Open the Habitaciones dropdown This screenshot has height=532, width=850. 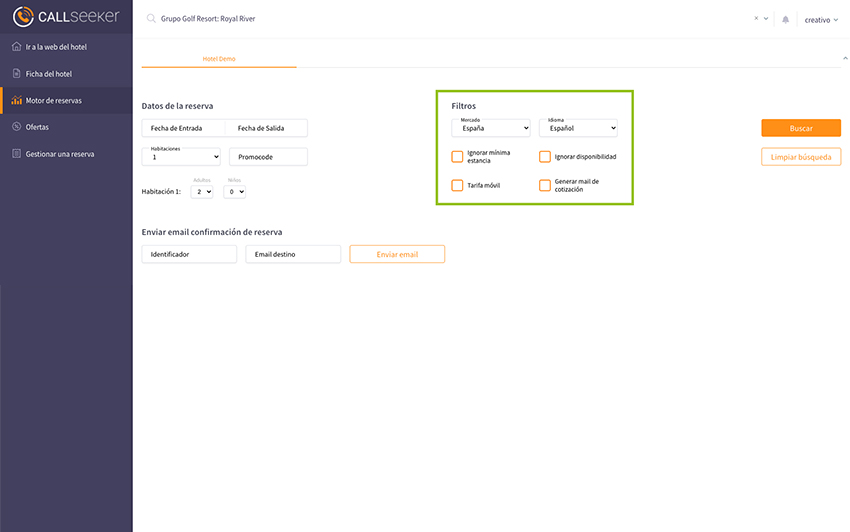(x=181, y=157)
